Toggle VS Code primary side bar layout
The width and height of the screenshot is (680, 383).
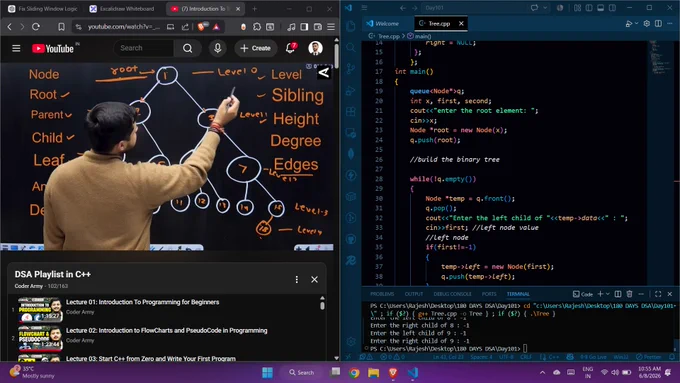[x=589, y=8]
